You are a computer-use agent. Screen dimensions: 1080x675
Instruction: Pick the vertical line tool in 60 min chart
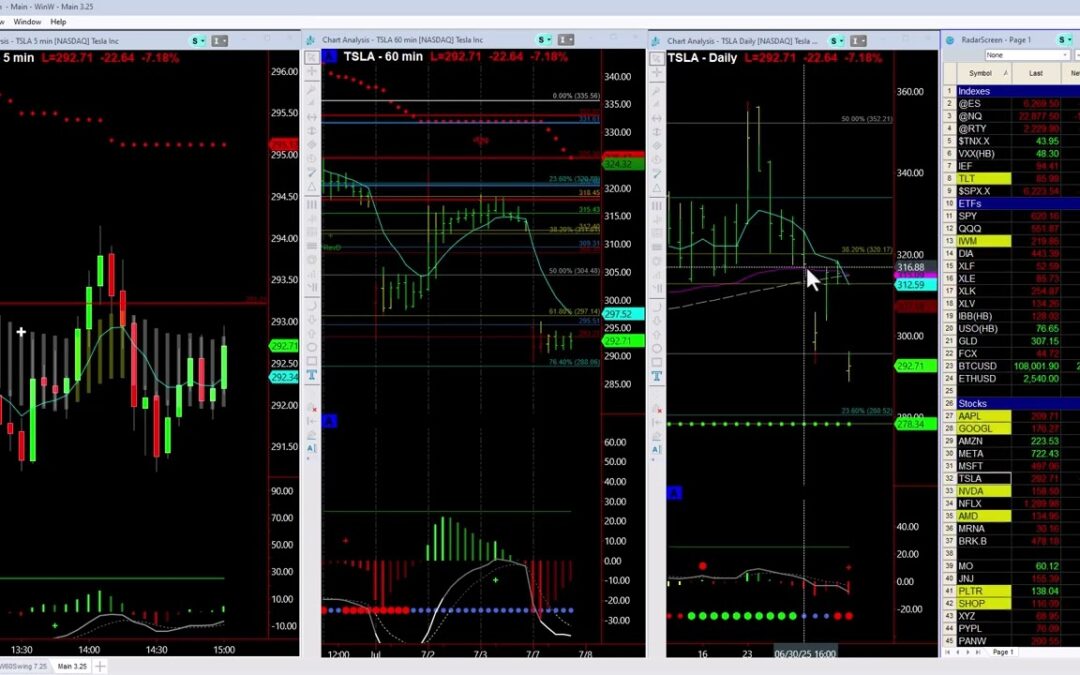coord(311,130)
